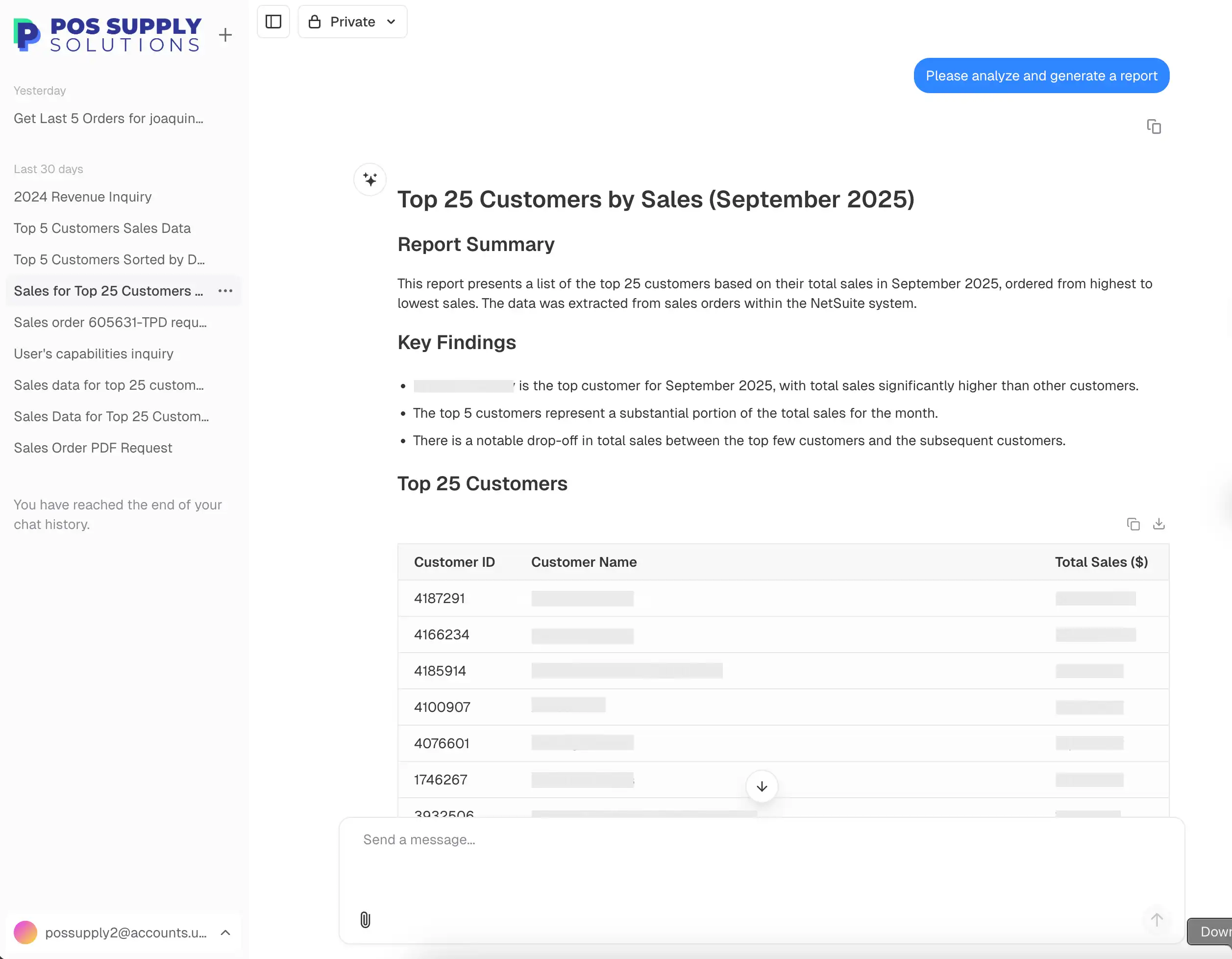The width and height of the screenshot is (1232, 959).
Task: Start a new chat with the plus icon
Action: coord(225,34)
